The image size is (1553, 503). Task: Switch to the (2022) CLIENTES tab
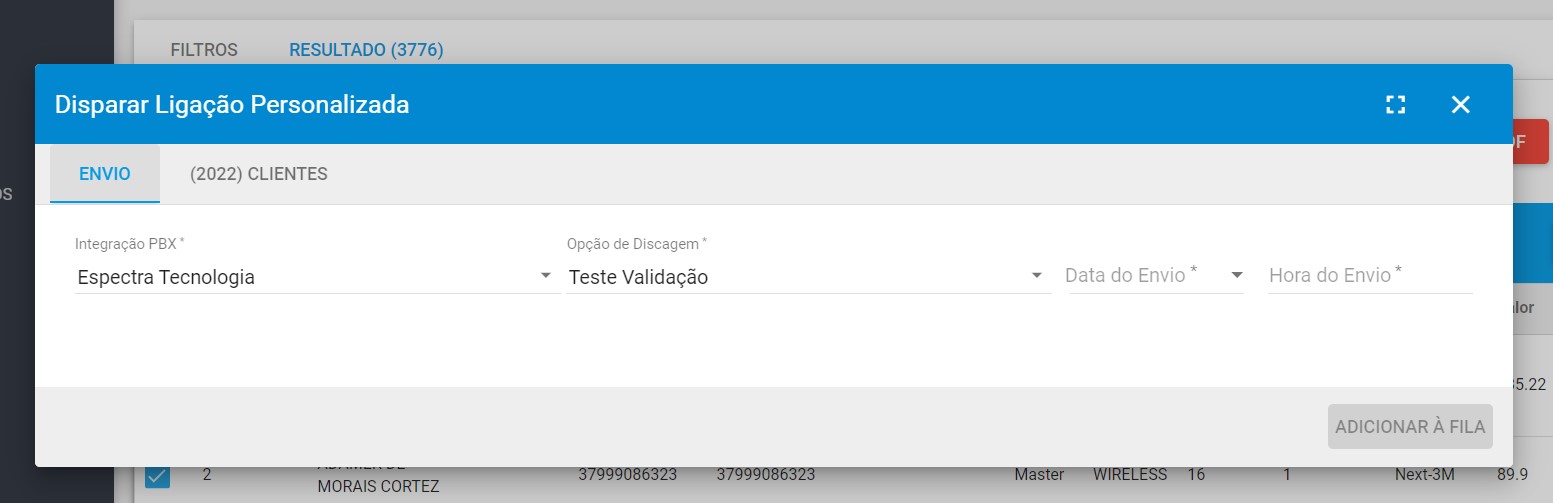click(259, 174)
